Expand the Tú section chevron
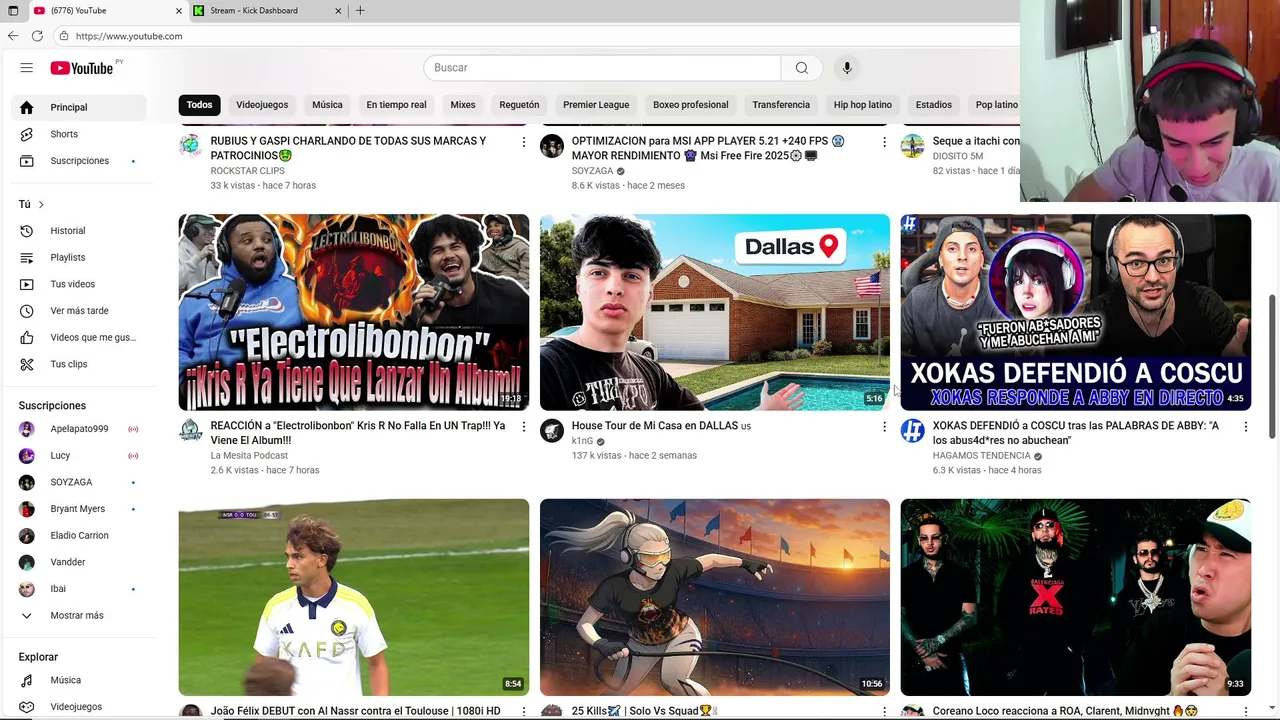The image size is (1280, 720). click(41, 204)
